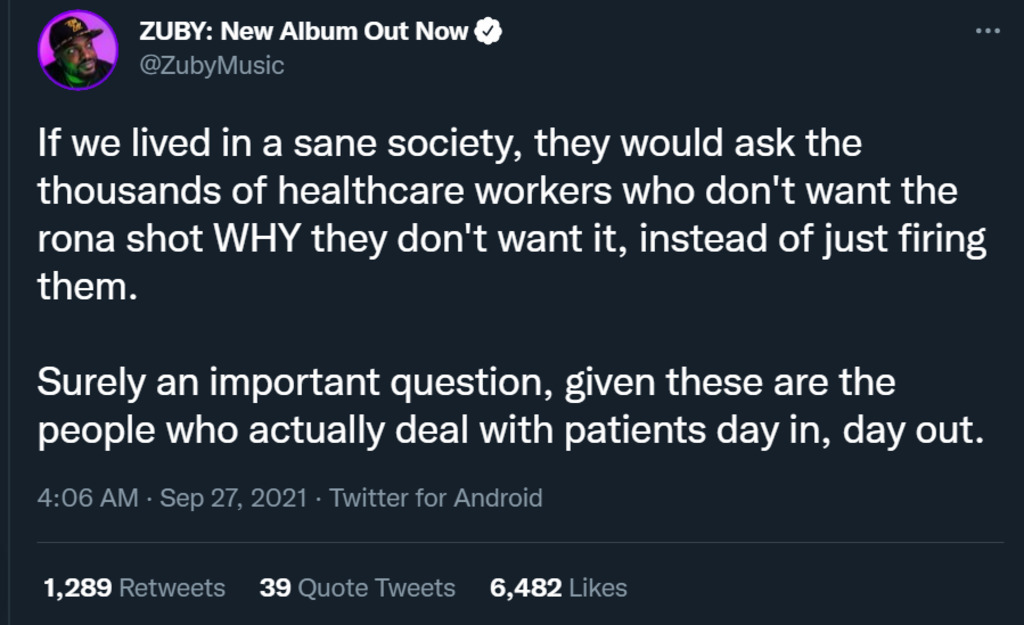Click the tweet paragraph starting 'If we lived'
Viewport: 1024px width, 625px height.
coord(511,214)
